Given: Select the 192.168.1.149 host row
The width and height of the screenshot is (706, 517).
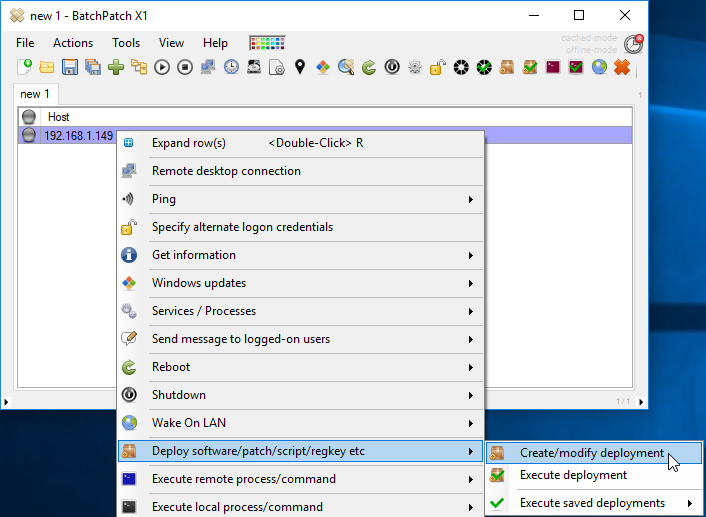Looking at the screenshot, I should tap(325, 136).
